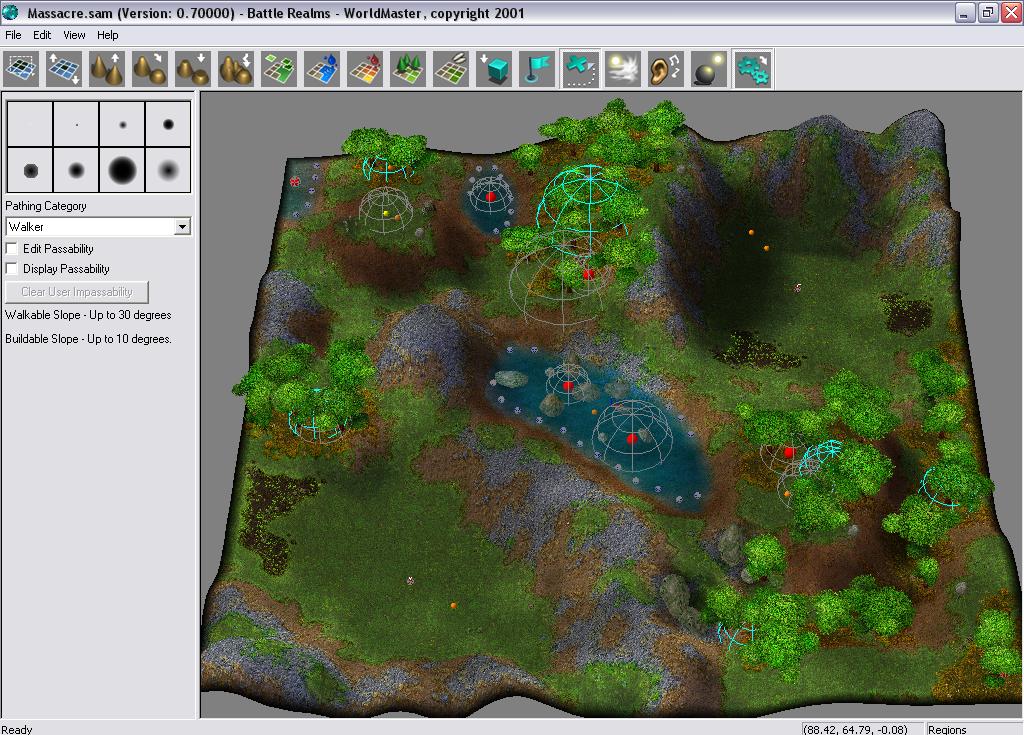Click the Ready status bar text
This screenshot has width=1024, height=735.
pos(17,729)
